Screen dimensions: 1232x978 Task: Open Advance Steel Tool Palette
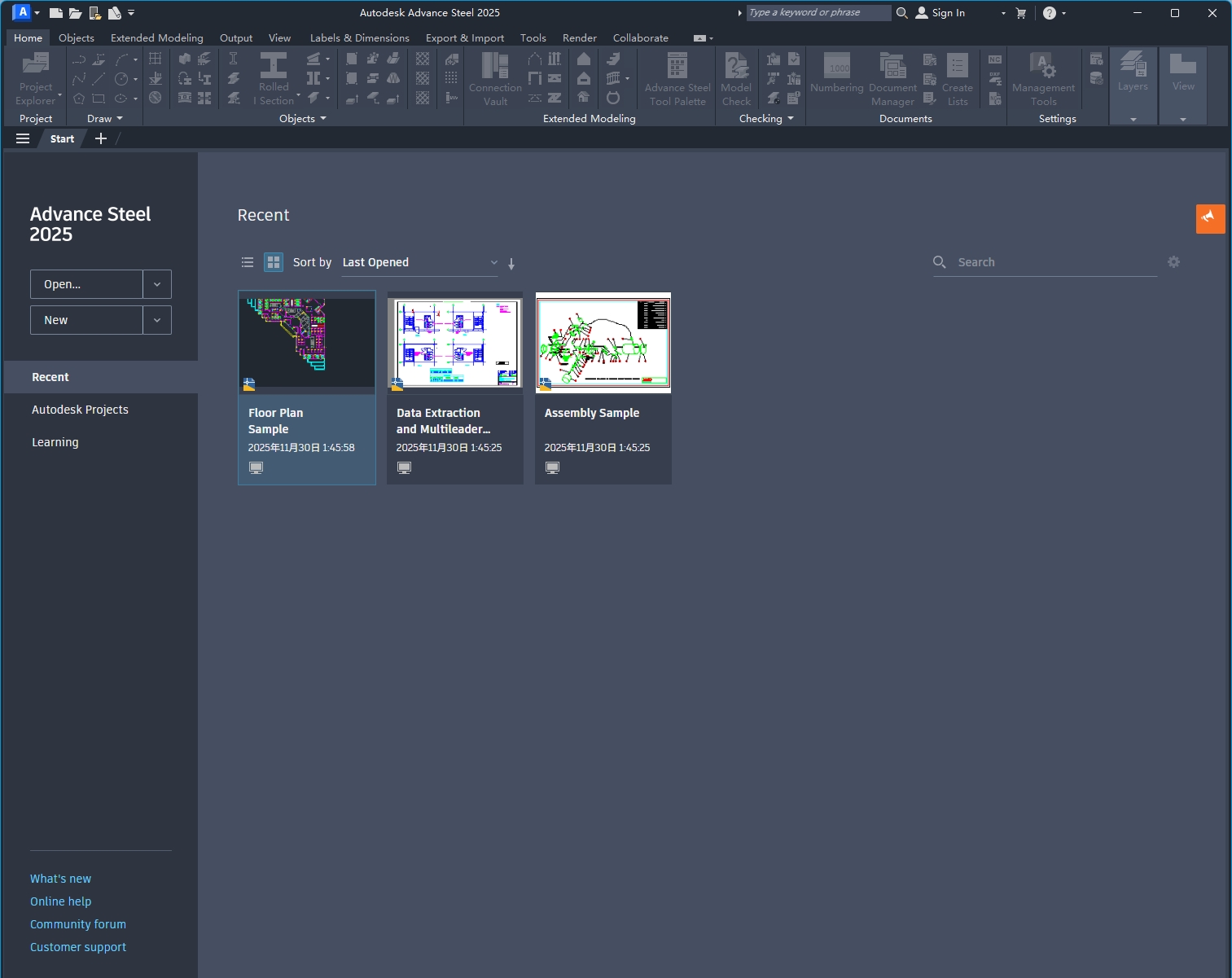(x=677, y=67)
